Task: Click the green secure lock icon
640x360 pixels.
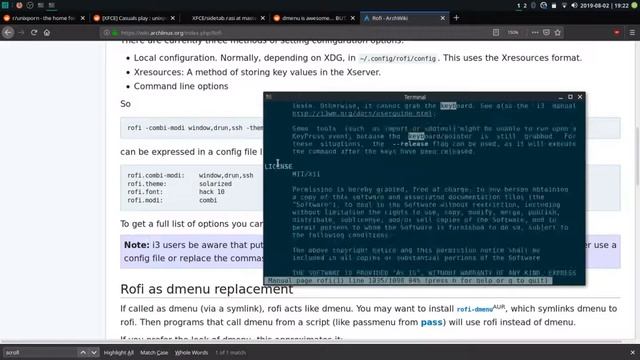Action: click(x=115, y=33)
